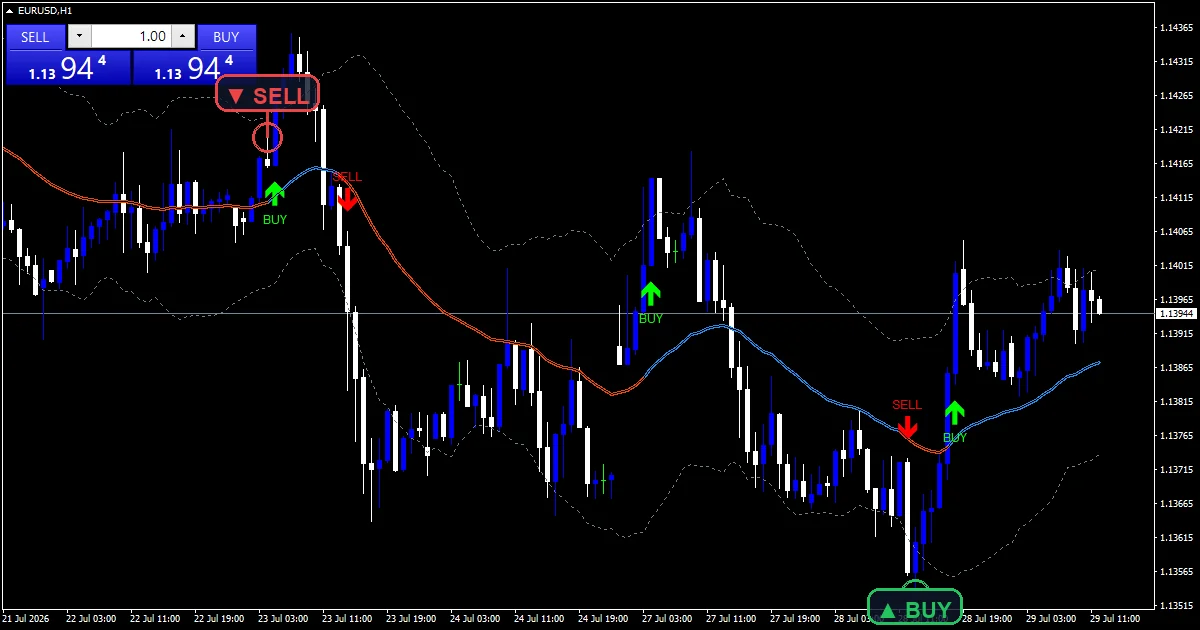Screen dimensions: 1200x630
Task: Increase lot volume with the up arrow
Action: coord(182,37)
